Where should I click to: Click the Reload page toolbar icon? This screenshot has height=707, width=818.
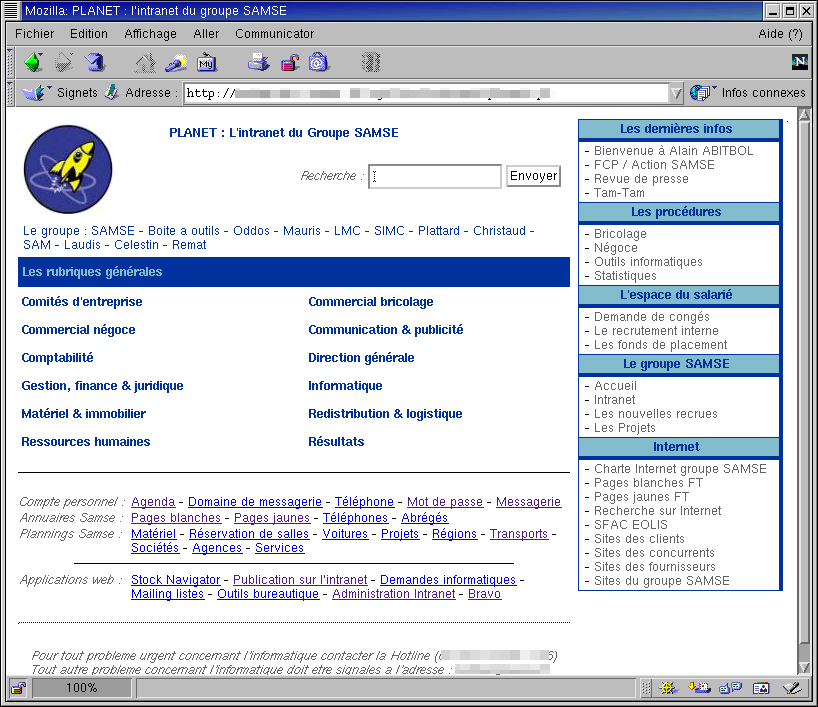(x=95, y=63)
